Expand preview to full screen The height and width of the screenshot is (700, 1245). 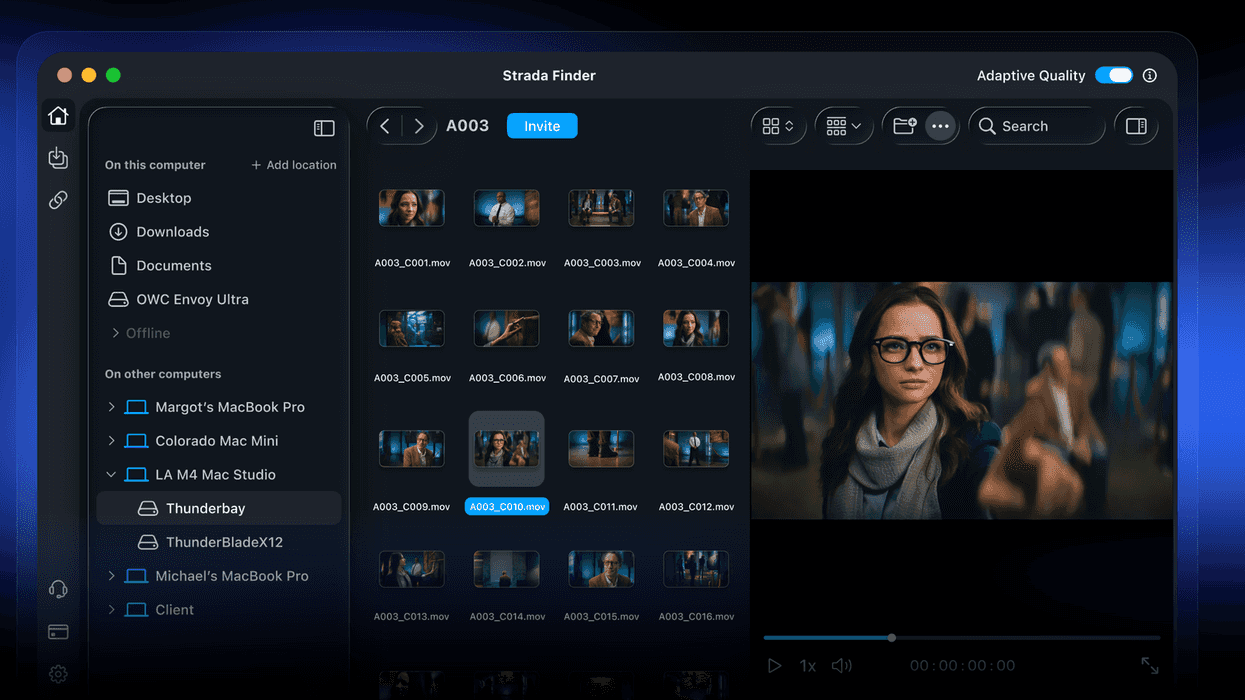(1150, 665)
